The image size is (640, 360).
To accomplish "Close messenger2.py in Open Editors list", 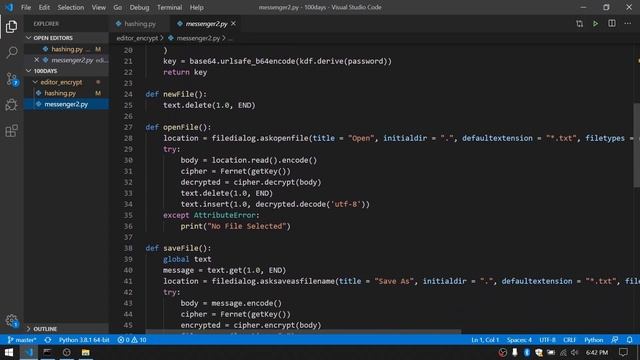I will 37,60.
